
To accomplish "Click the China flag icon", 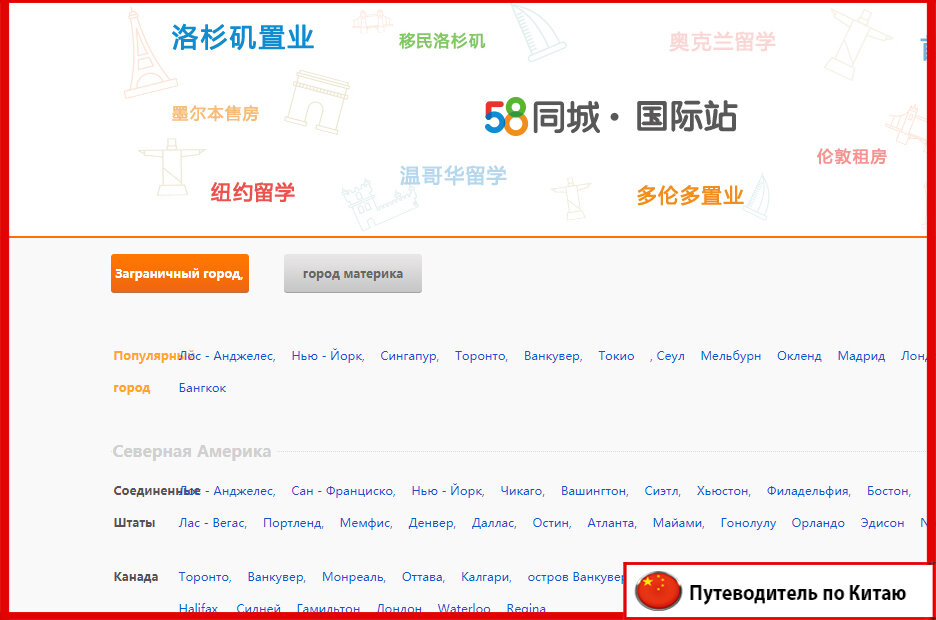I will coord(658,591).
